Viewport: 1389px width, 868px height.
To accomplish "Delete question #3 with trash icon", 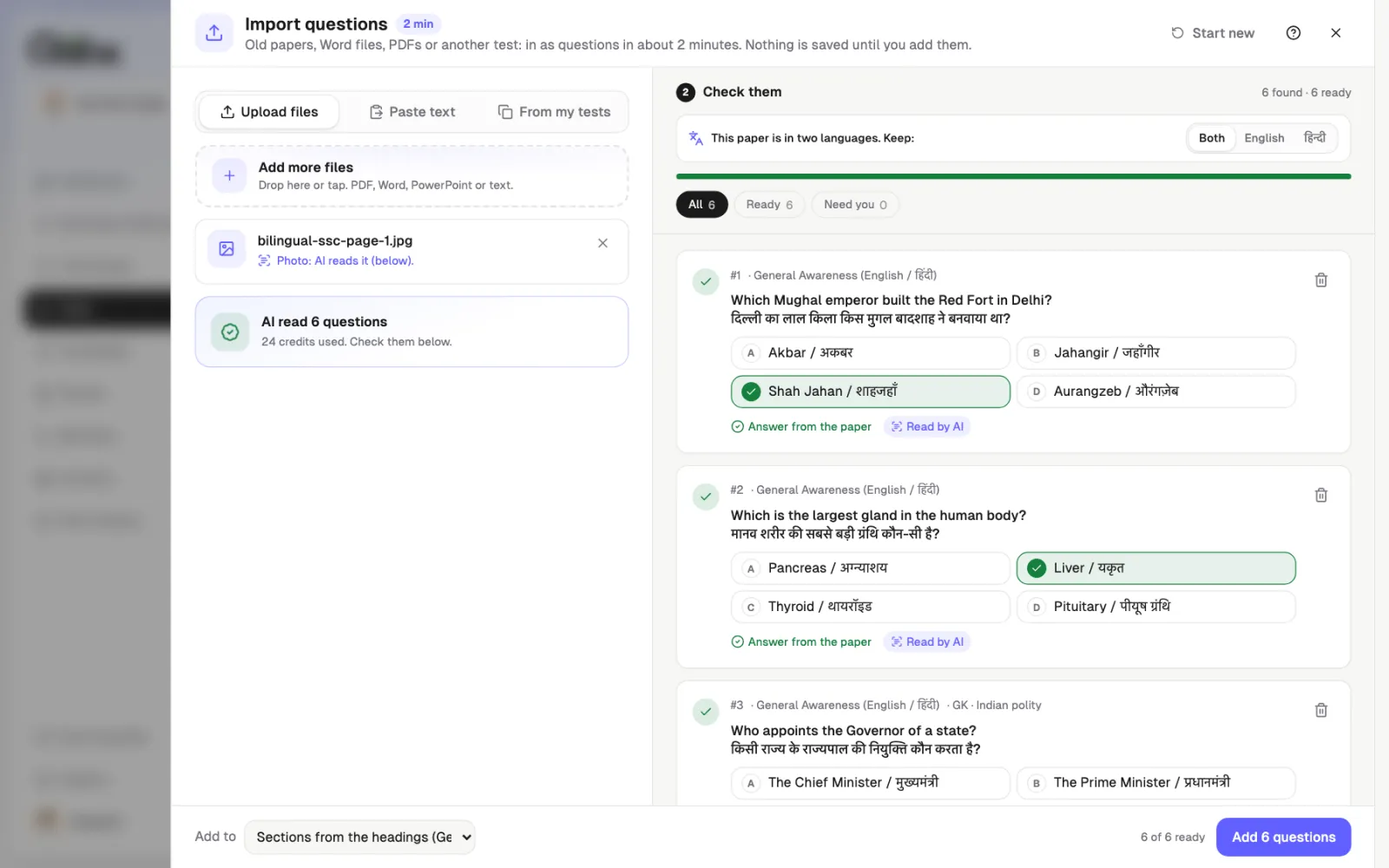I will [1321, 710].
